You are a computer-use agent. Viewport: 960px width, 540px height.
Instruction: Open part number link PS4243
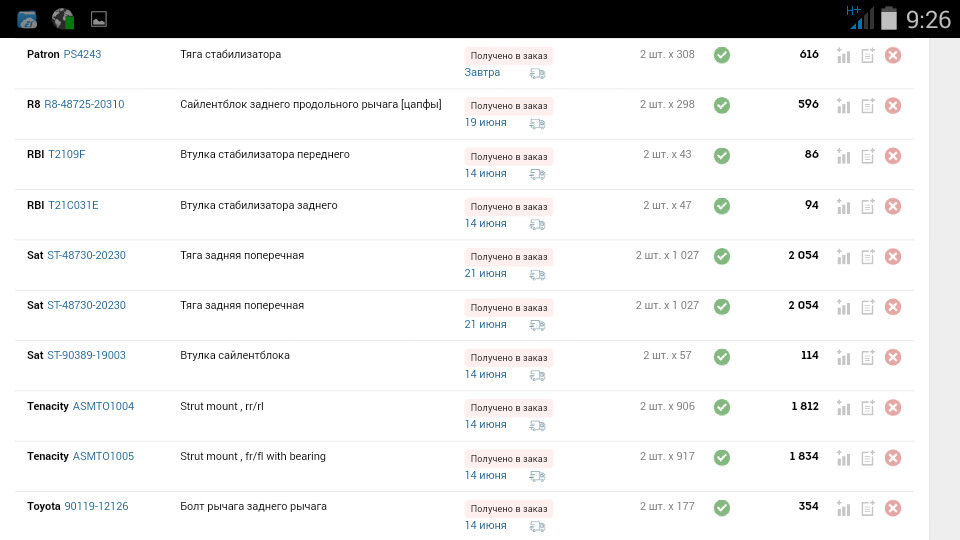[x=82, y=54]
